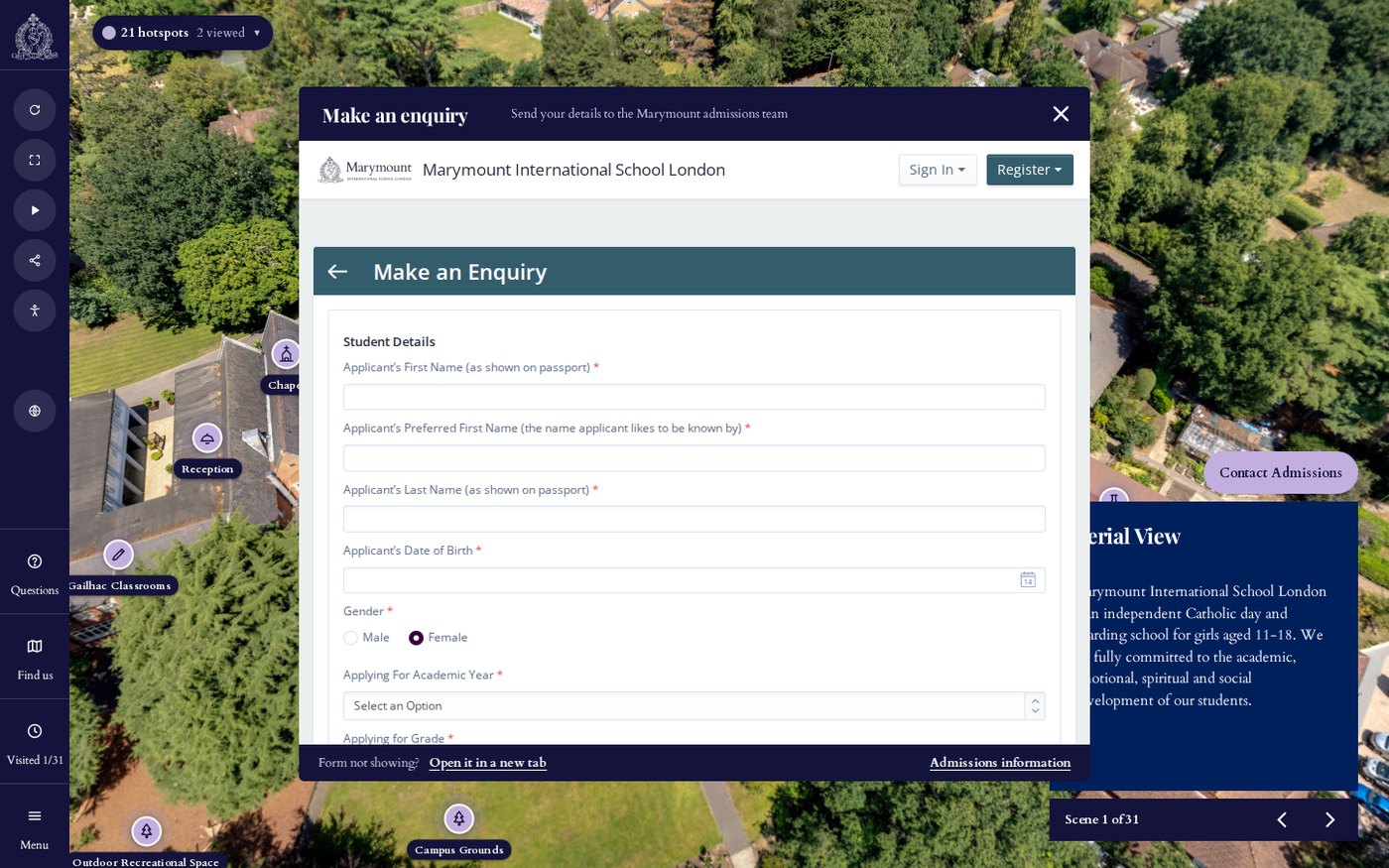Close the Make an enquiry dialog
1389x868 pixels.
(x=1061, y=114)
